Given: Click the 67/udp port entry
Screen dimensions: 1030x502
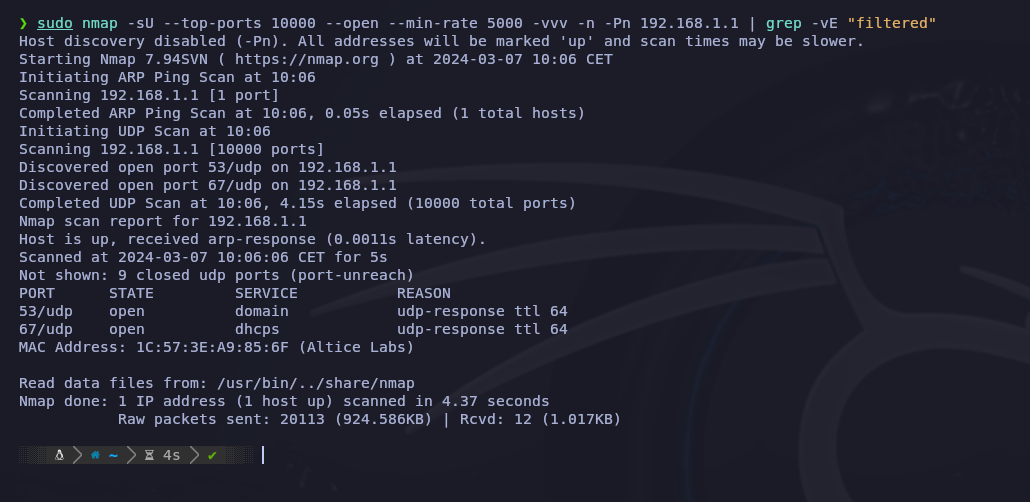Looking at the screenshot, I should coord(46,329).
